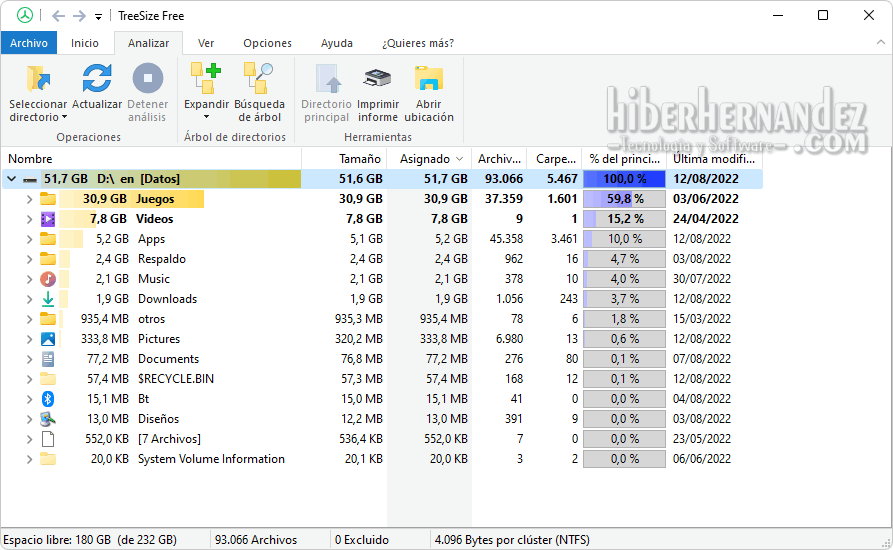Click the Diseños folder icon
Image resolution: width=893 pixels, height=550 pixels.
coord(48,419)
